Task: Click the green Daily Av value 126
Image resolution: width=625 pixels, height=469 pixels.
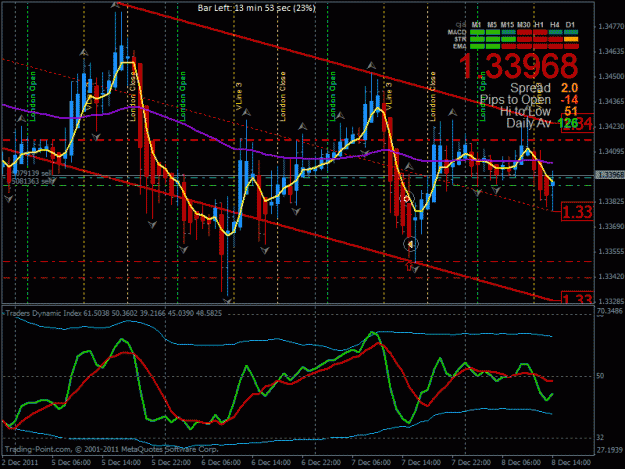Action: [x=568, y=123]
